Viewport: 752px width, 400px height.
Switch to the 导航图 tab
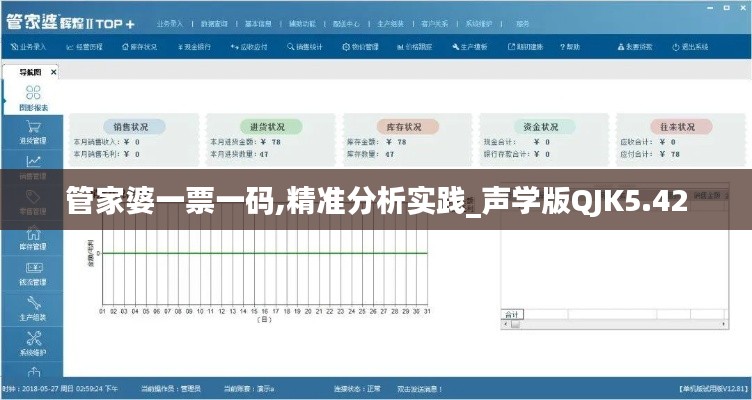click(x=30, y=72)
